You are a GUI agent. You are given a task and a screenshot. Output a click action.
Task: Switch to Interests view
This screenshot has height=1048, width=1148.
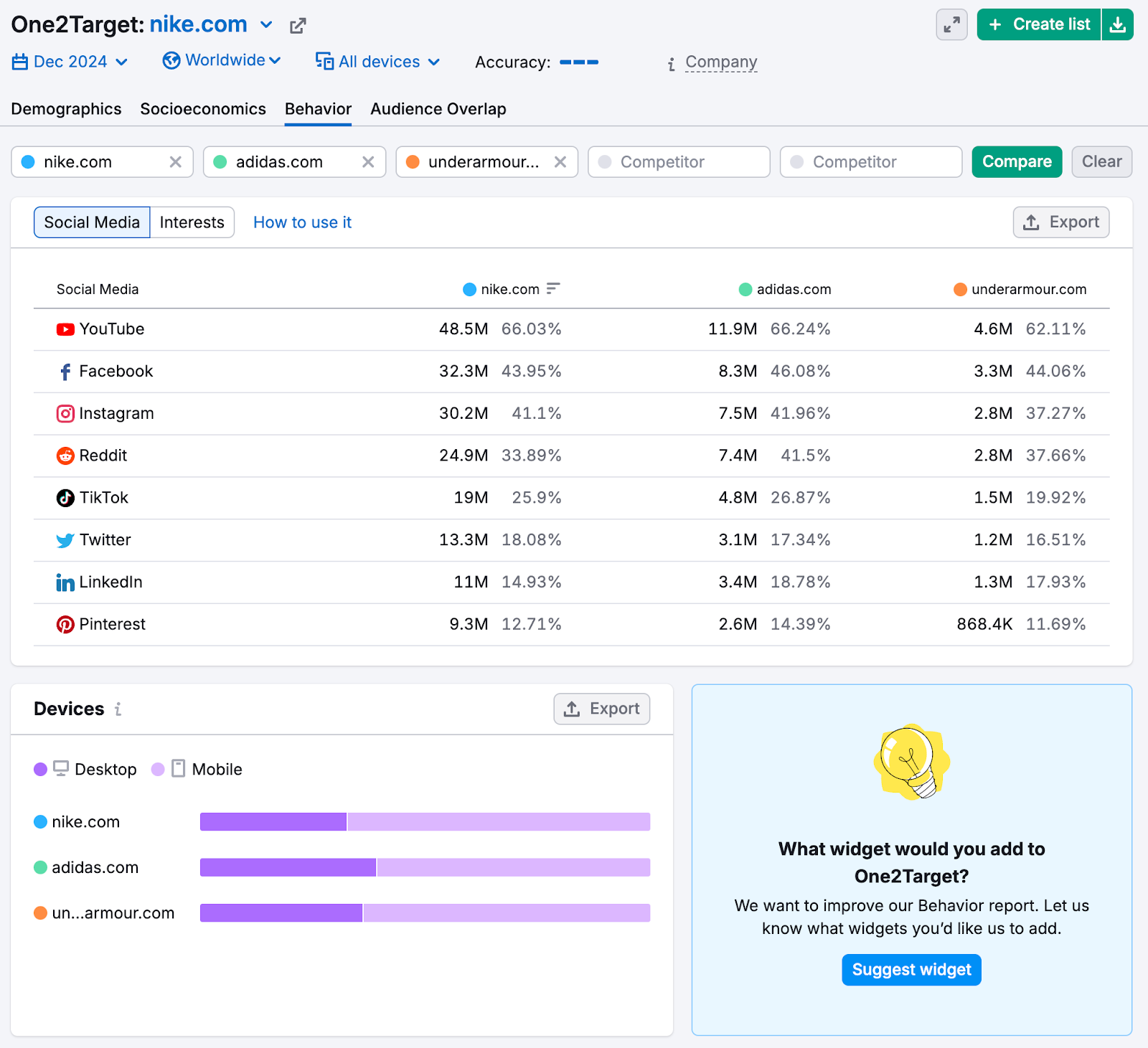coord(192,222)
